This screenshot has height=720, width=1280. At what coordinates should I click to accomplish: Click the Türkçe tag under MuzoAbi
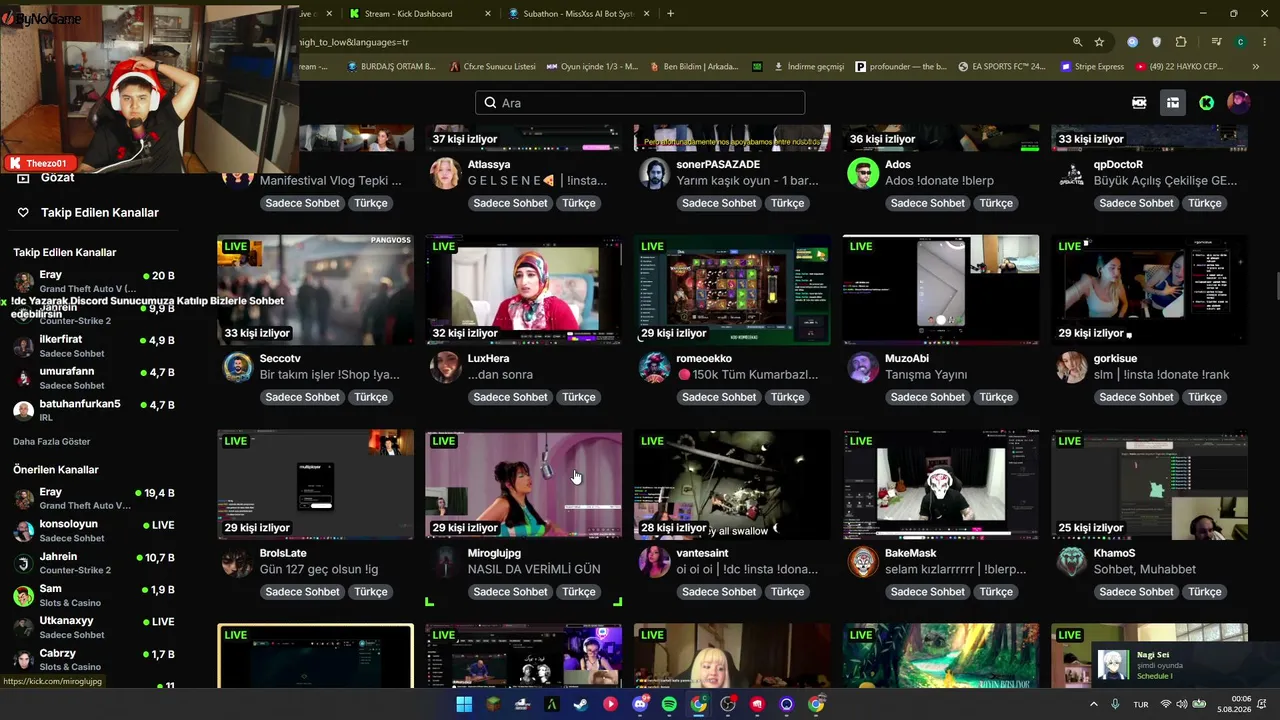click(x=996, y=397)
